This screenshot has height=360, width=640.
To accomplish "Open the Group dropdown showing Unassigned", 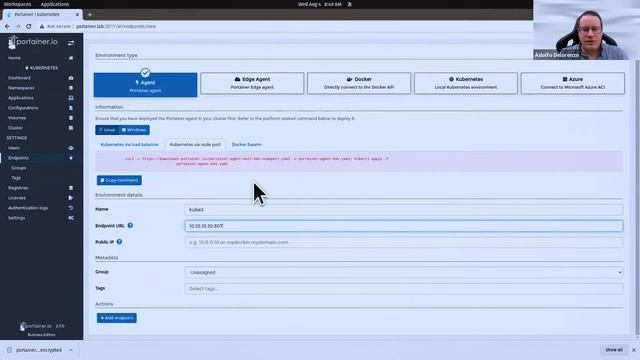I will tap(404, 272).
